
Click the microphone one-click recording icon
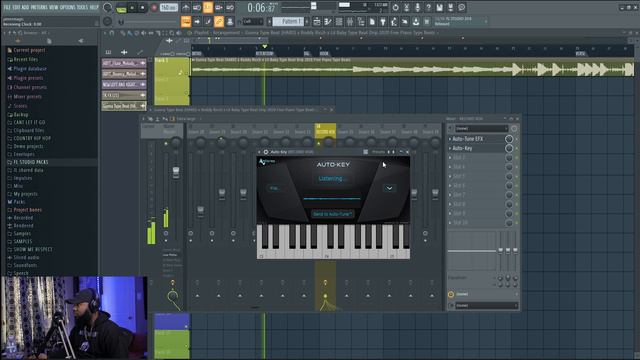tap(418, 7)
